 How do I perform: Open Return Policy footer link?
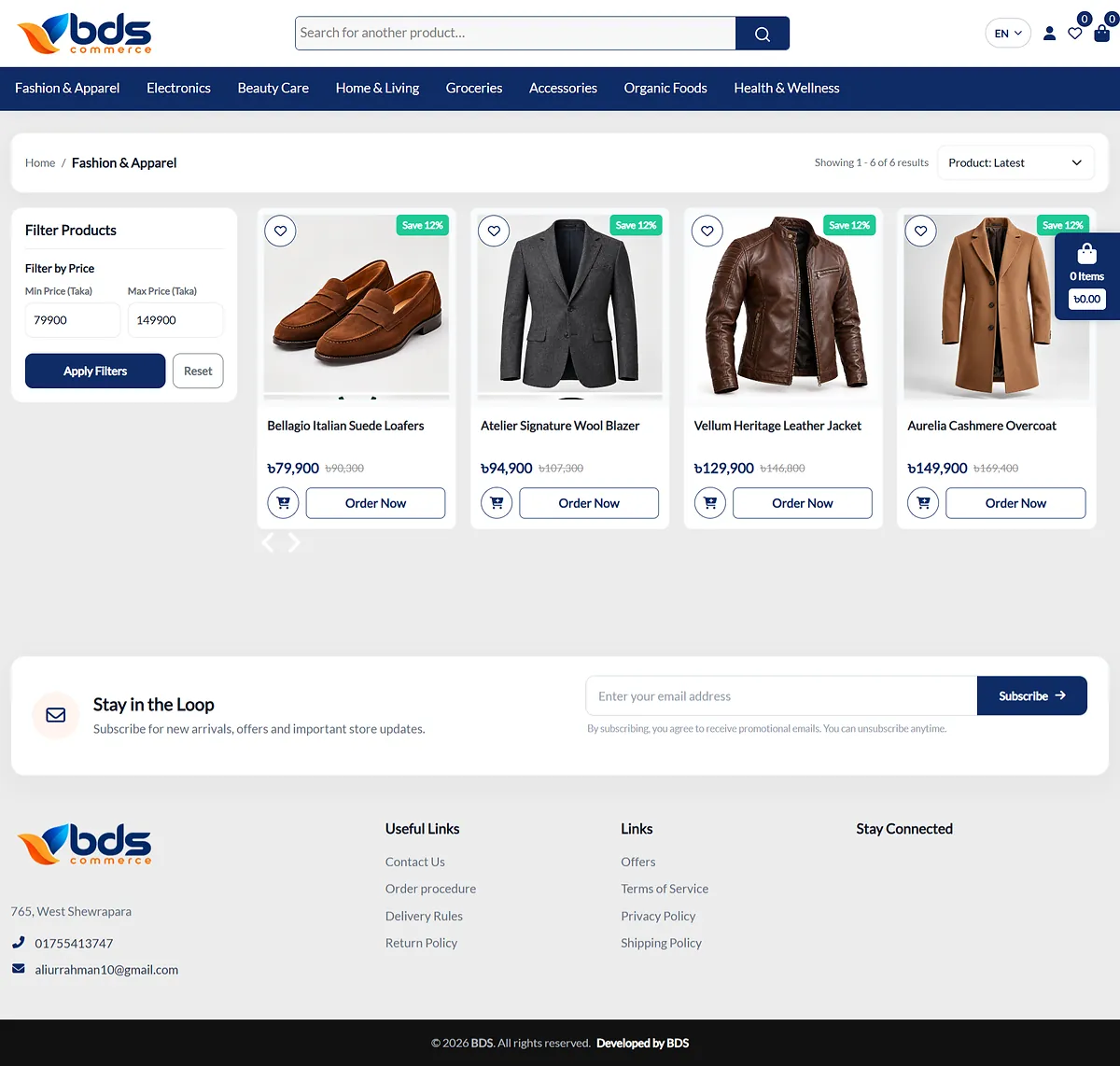(x=421, y=943)
